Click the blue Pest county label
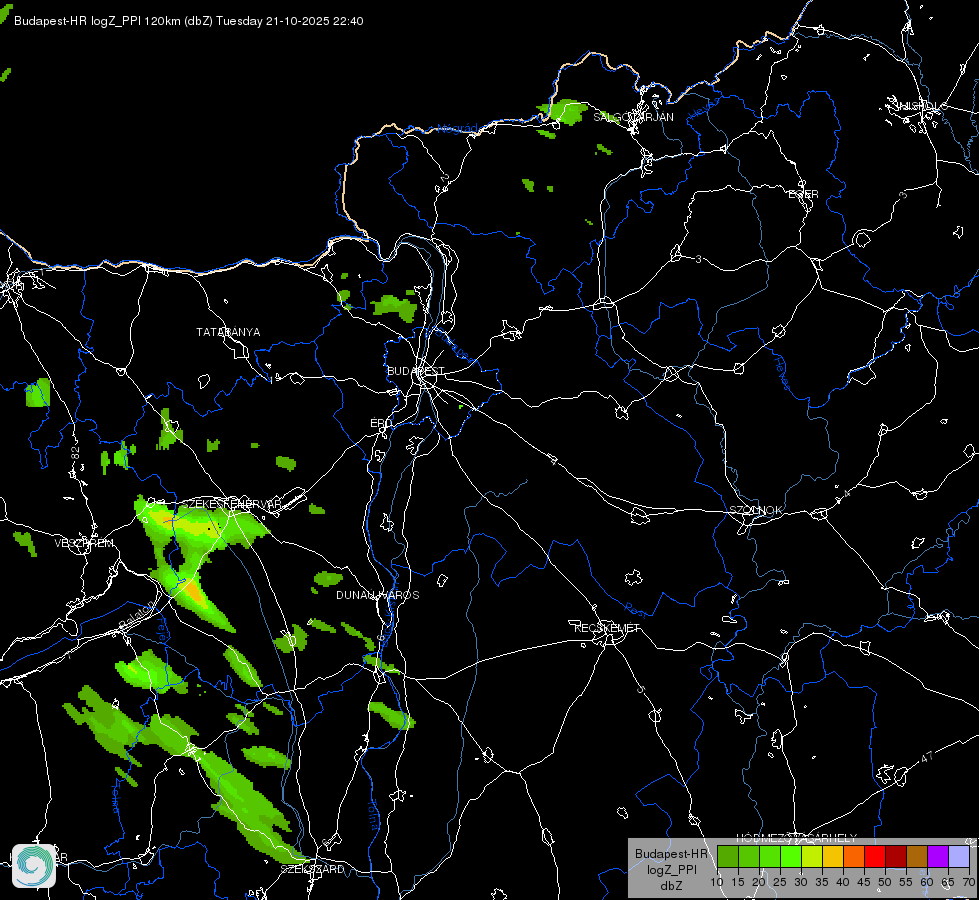 point(637,609)
